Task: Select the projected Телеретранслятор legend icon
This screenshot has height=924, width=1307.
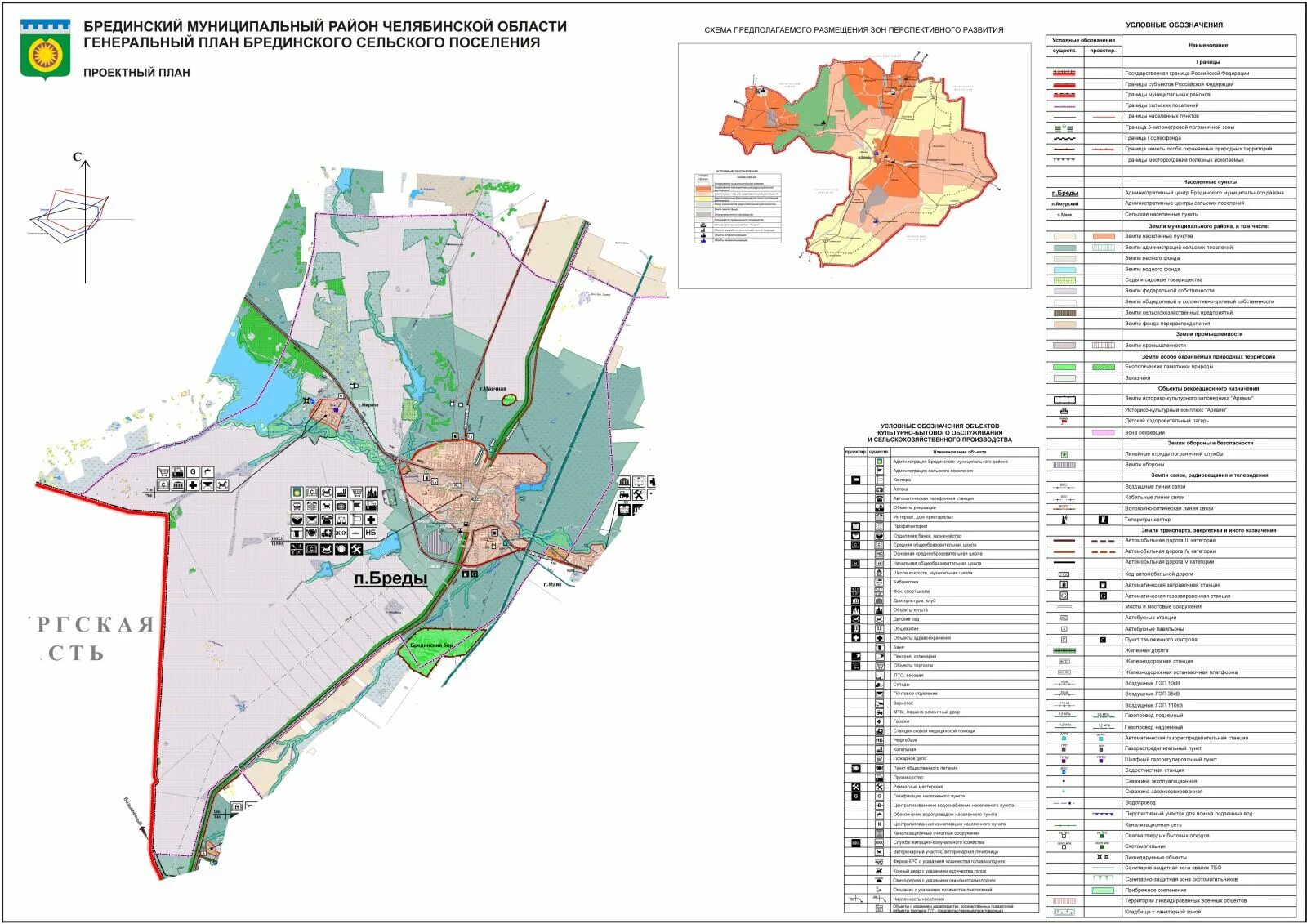Action: tap(1104, 520)
